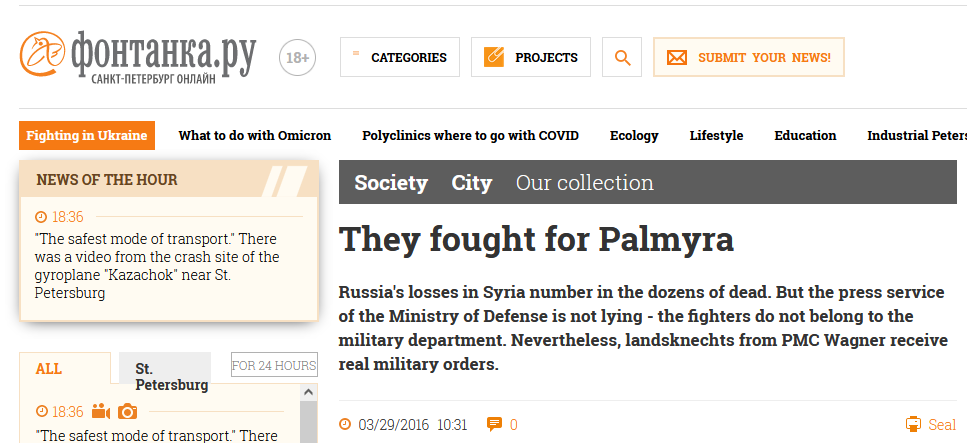Screen dimensions: 967x443
Task: Toggle the For 24 Hours filter
Action: (274, 365)
